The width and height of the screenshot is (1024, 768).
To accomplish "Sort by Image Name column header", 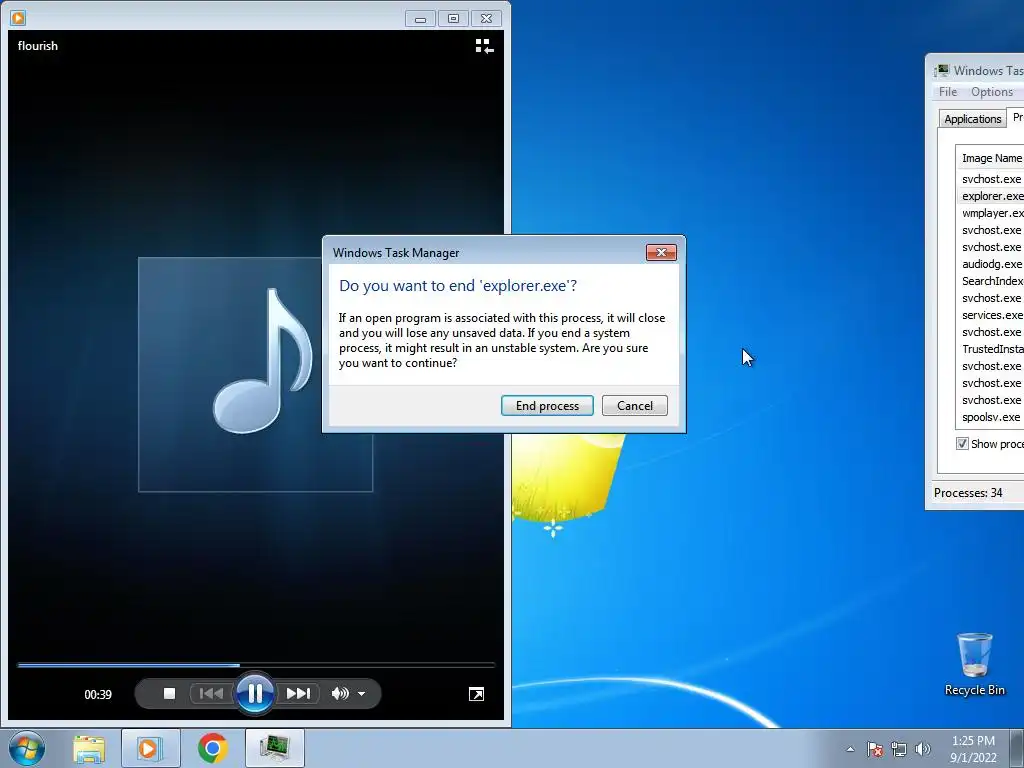I will 991,158.
